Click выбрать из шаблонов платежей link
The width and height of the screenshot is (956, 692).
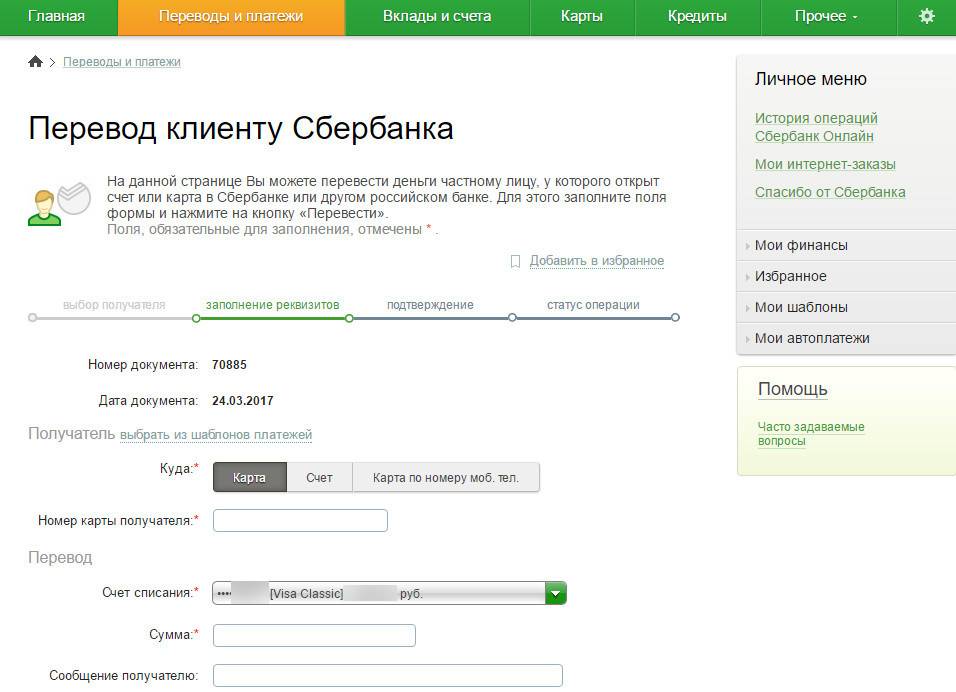pos(216,435)
